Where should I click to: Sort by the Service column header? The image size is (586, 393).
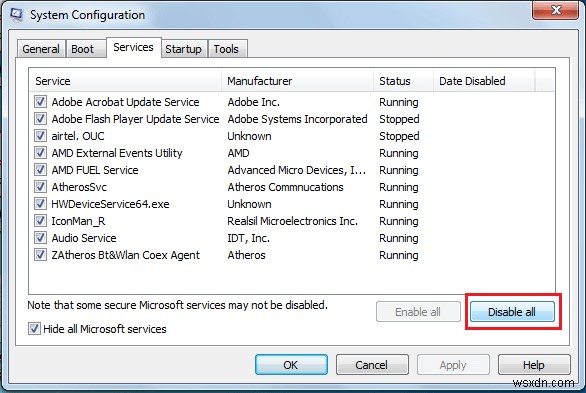tap(126, 81)
